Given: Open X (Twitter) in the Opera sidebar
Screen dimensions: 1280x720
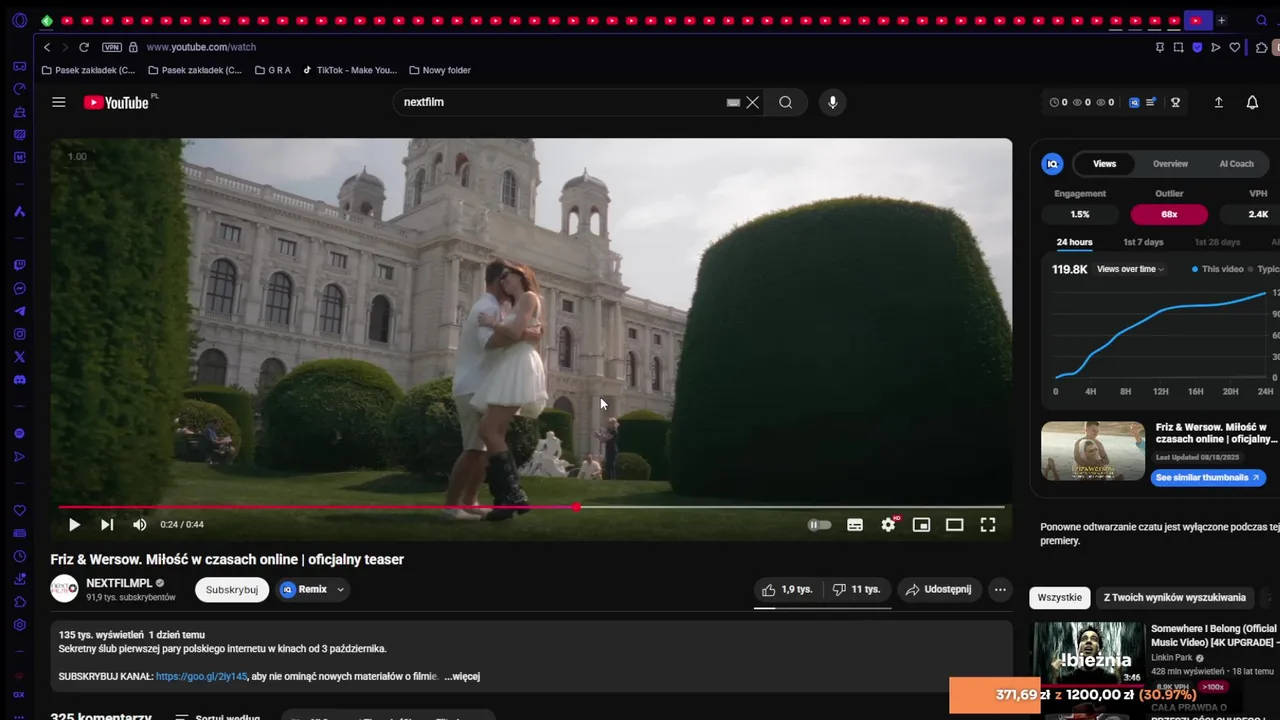Looking at the screenshot, I should point(19,357).
